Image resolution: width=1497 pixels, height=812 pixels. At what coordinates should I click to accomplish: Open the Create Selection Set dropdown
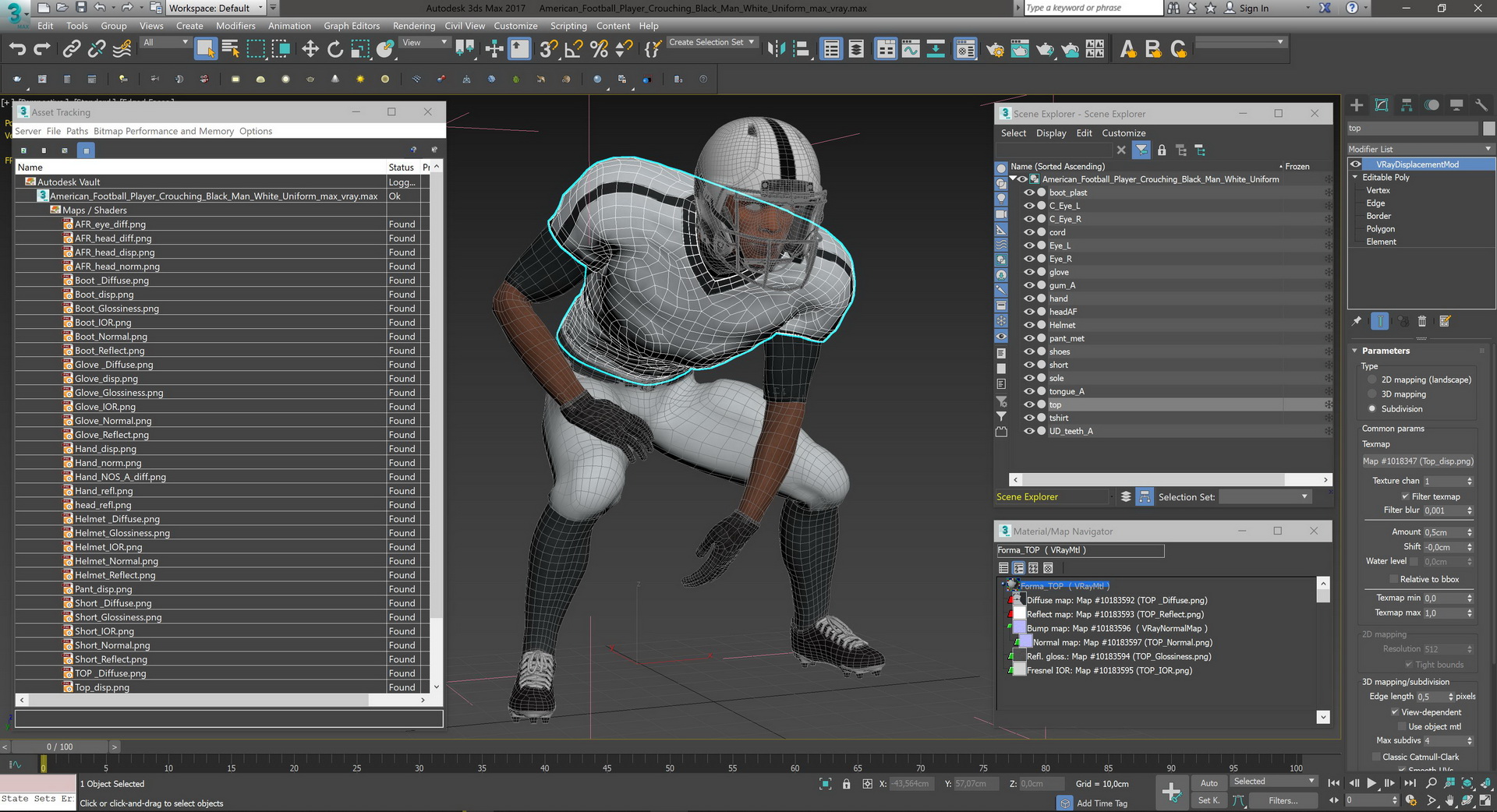(713, 42)
